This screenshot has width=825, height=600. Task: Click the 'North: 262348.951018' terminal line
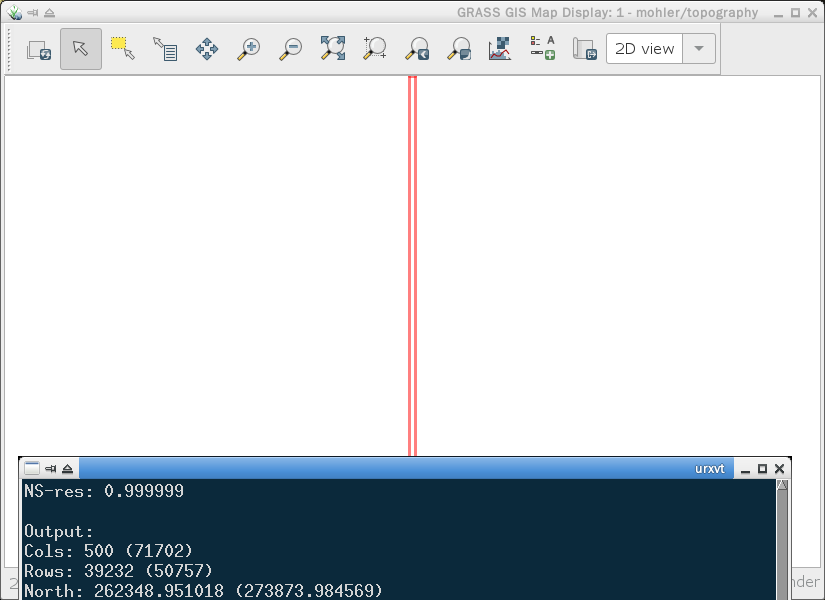[204, 591]
